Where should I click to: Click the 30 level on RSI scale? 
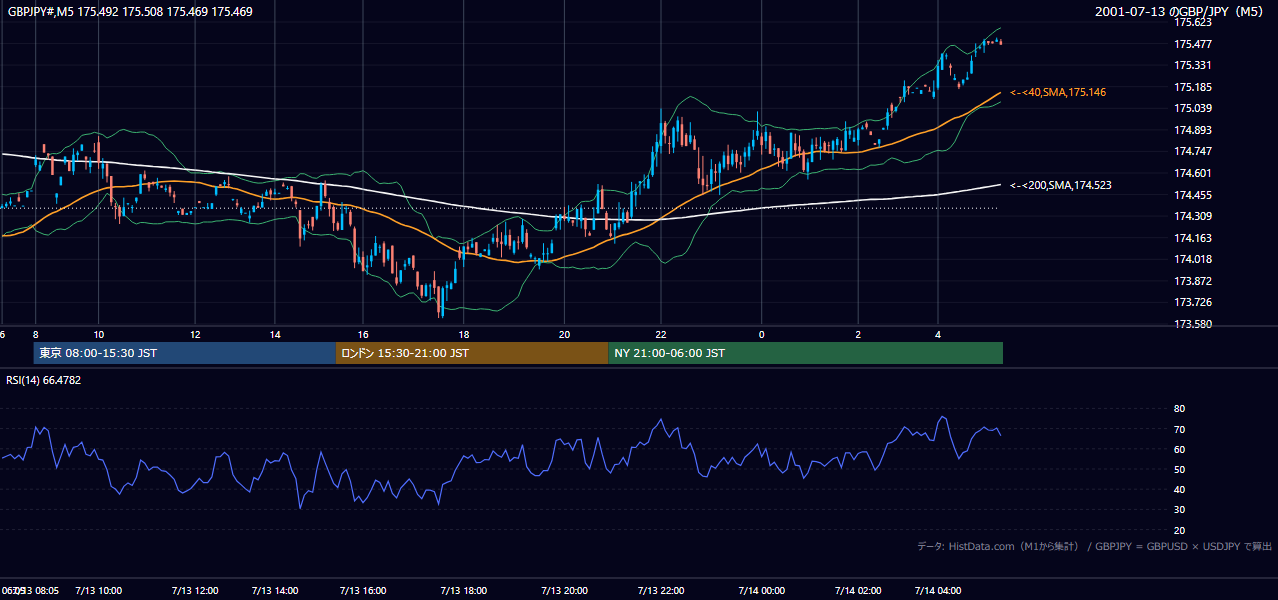tap(1180, 510)
